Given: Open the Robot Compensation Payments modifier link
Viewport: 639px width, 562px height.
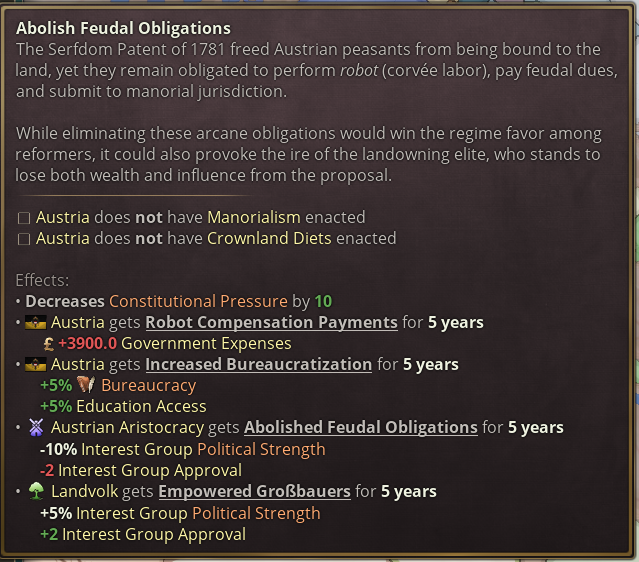Looking at the screenshot, I should (x=271, y=323).
